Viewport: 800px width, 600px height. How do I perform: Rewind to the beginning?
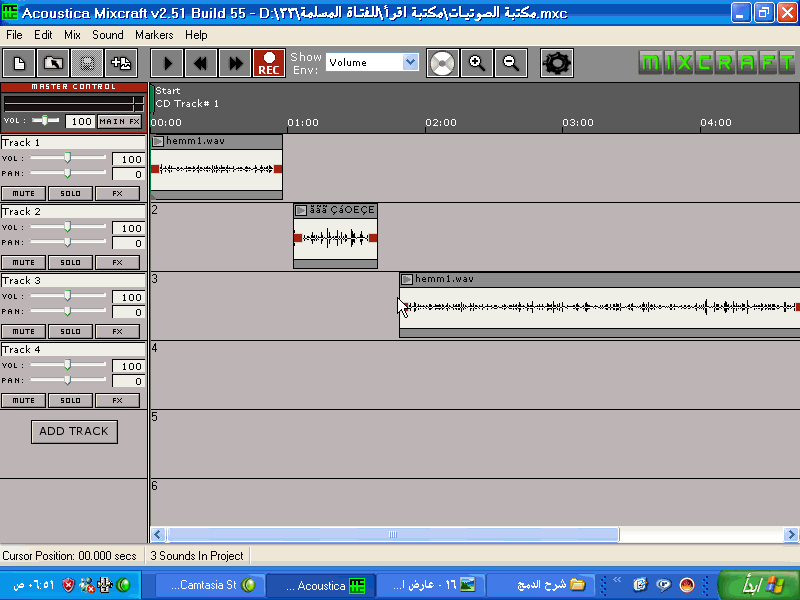tap(201, 63)
